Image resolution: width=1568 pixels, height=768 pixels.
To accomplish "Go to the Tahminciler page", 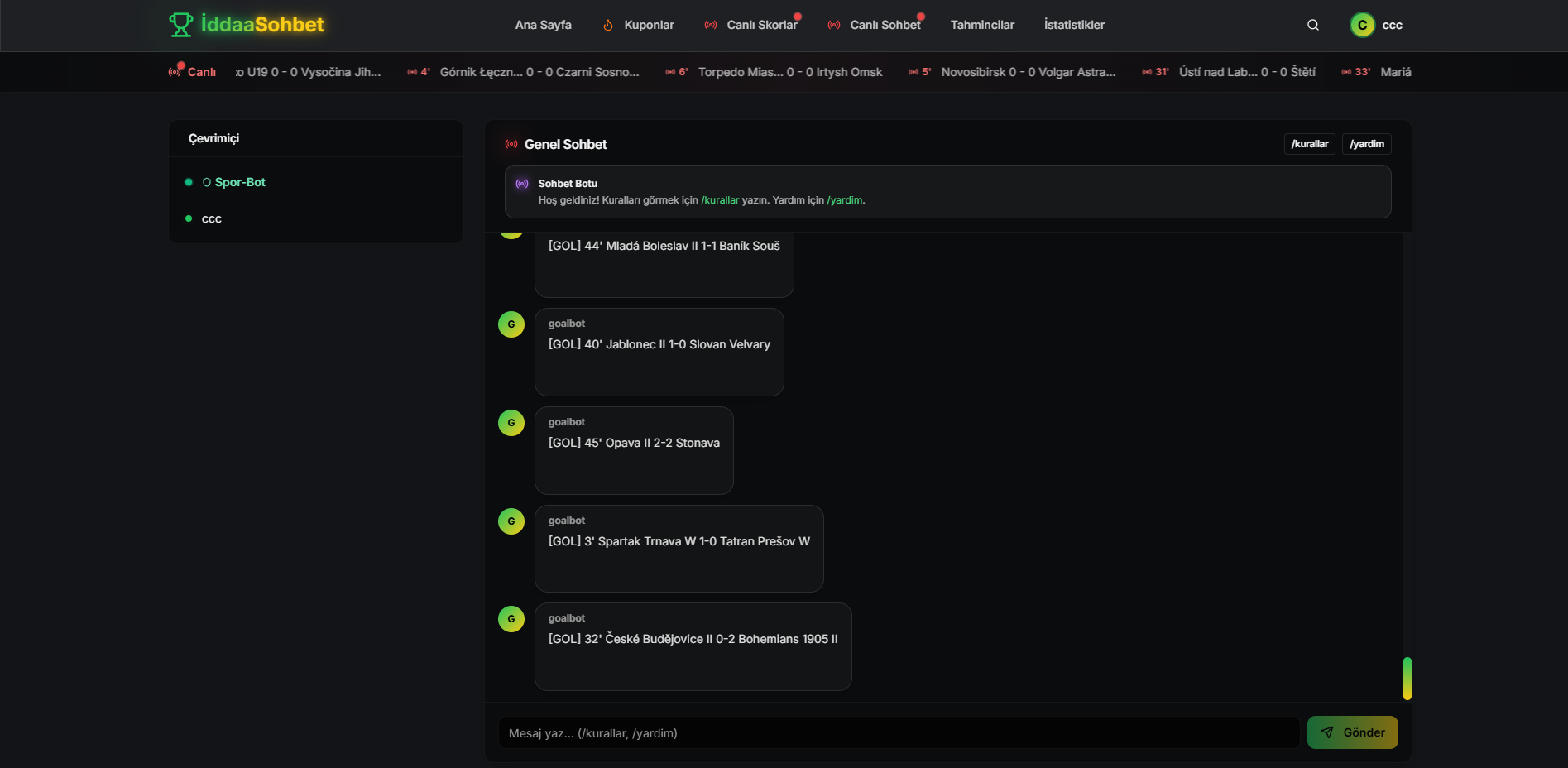I will [982, 25].
